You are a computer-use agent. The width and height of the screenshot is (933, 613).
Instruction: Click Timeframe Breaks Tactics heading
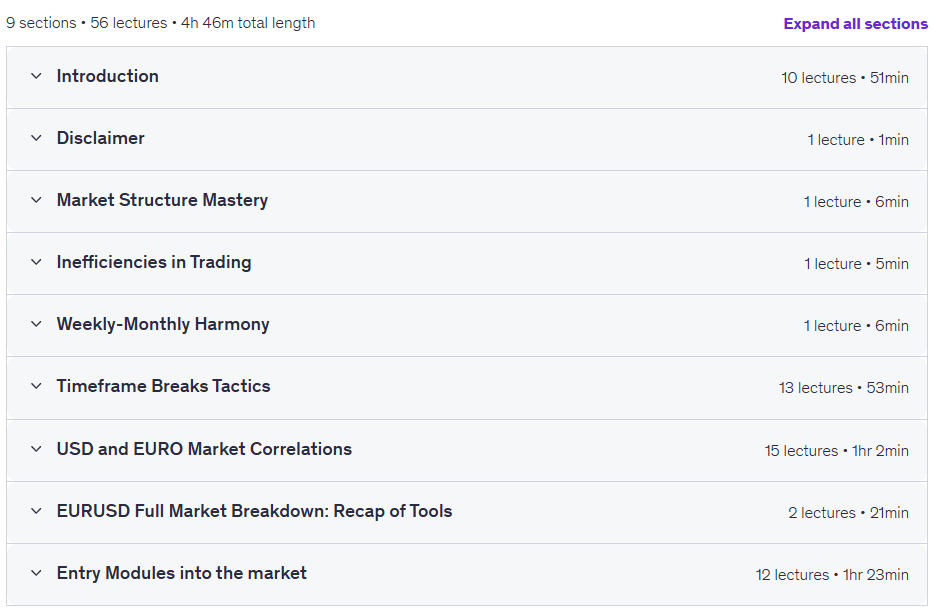click(x=164, y=386)
